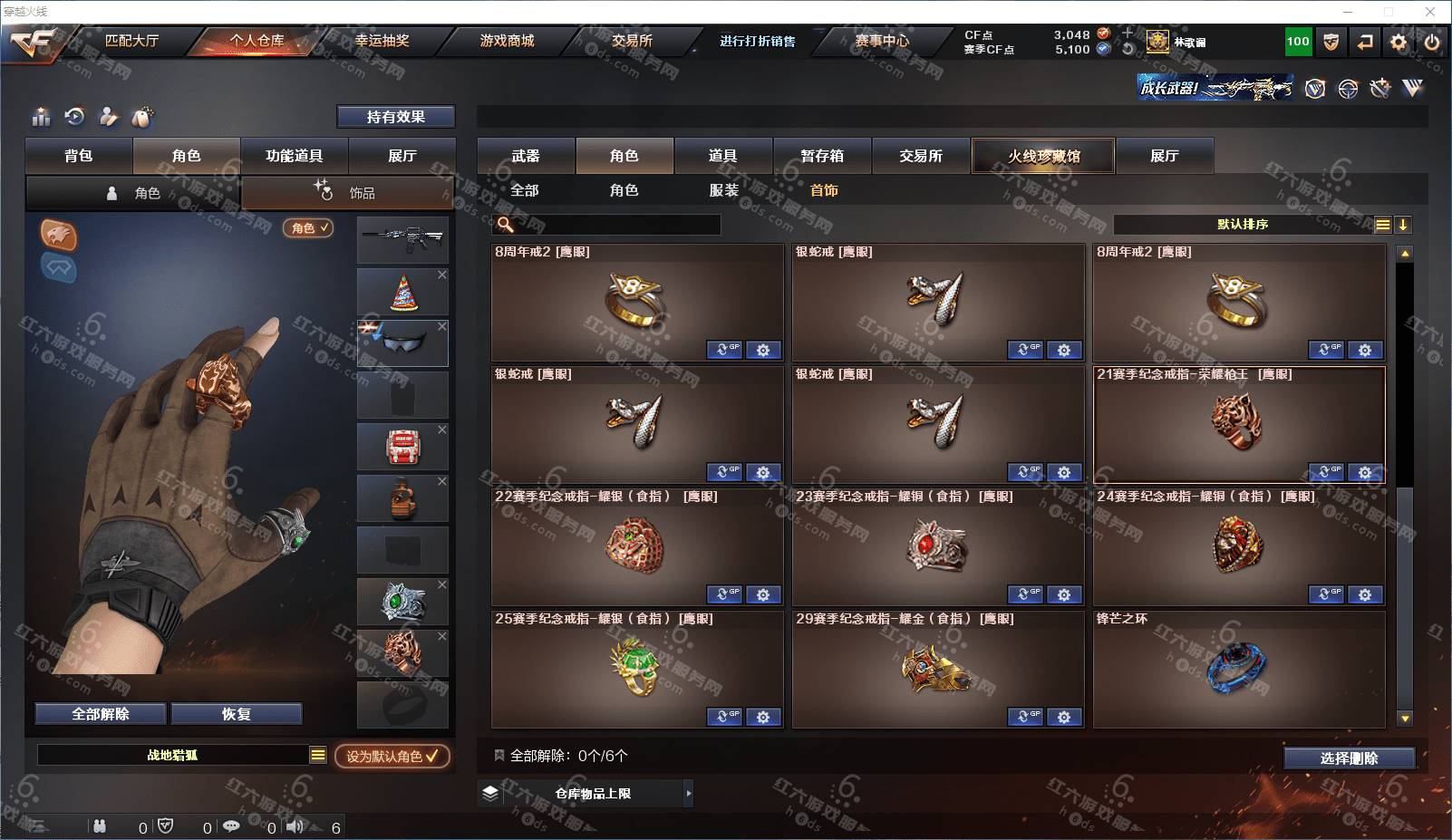The width and height of the screenshot is (1452, 840).
Task: Open character list menu beside 战地猎狐
Action: point(318,755)
